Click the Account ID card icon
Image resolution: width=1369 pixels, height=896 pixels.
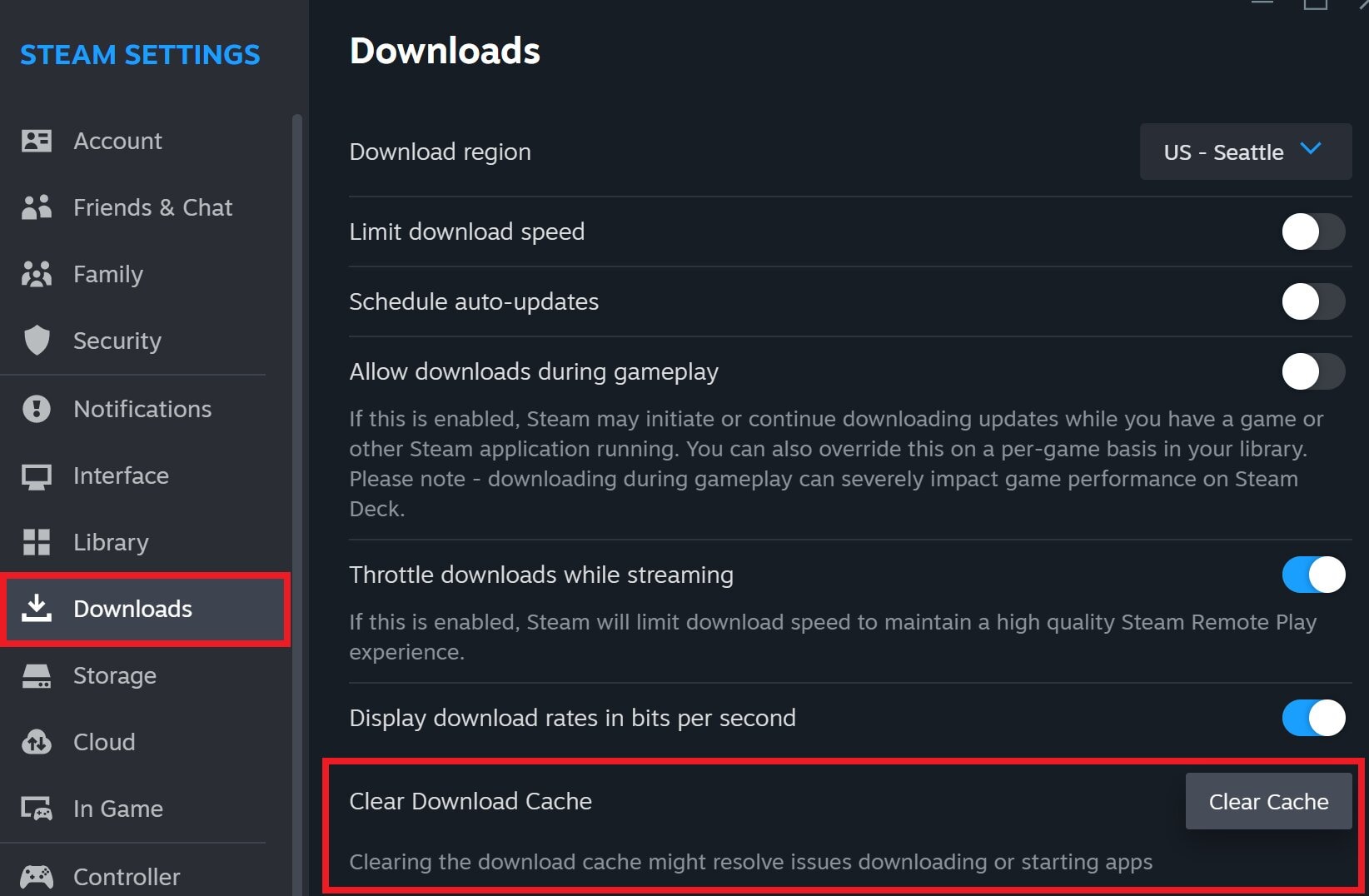tap(37, 141)
